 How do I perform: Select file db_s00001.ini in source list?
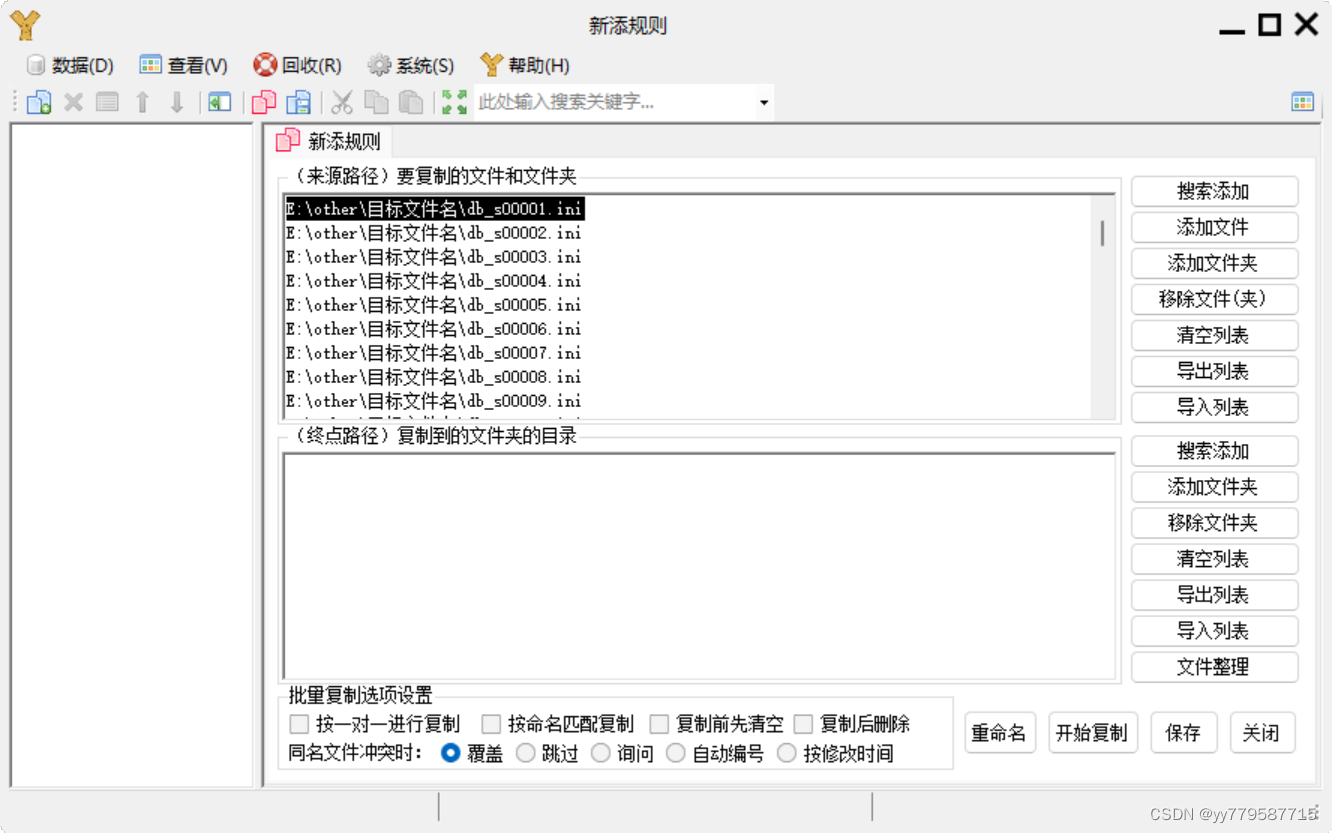click(x=434, y=209)
